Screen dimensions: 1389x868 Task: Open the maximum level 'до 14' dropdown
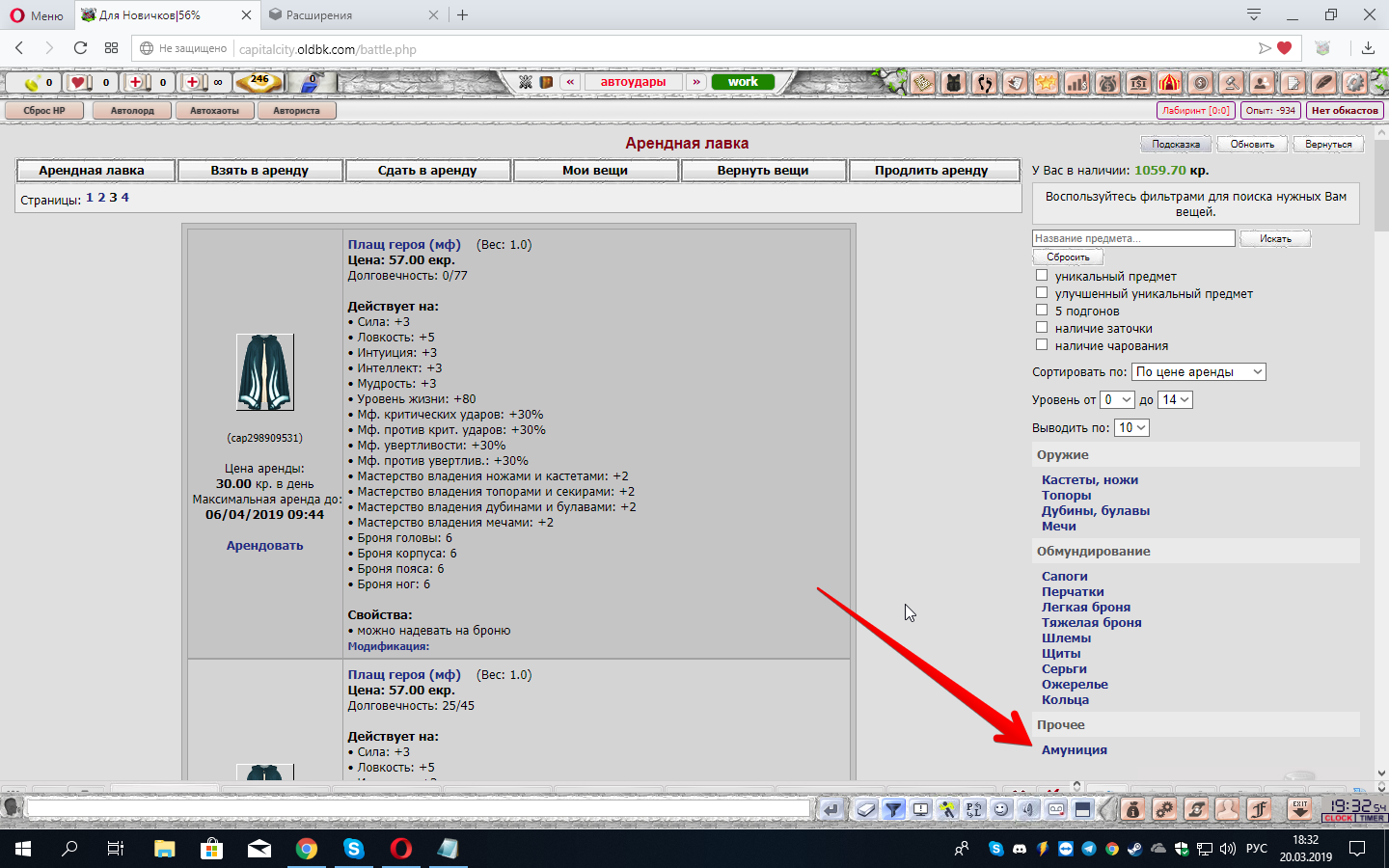coord(1176,400)
